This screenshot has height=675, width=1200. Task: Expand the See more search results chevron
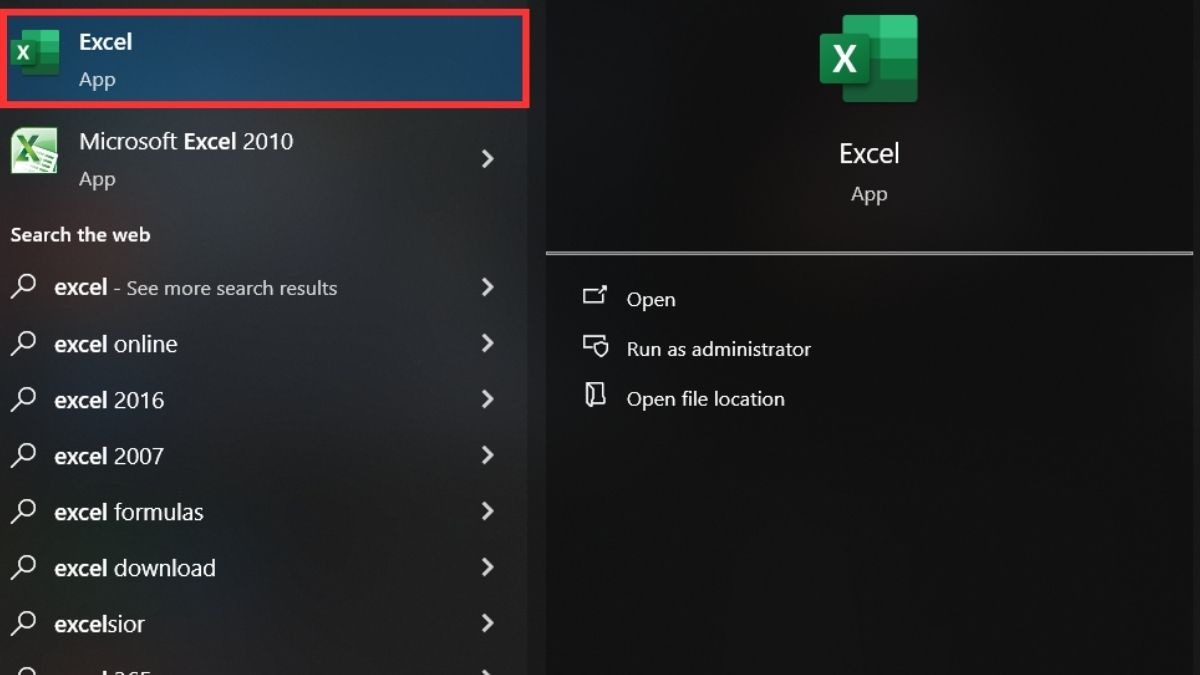tap(488, 287)
